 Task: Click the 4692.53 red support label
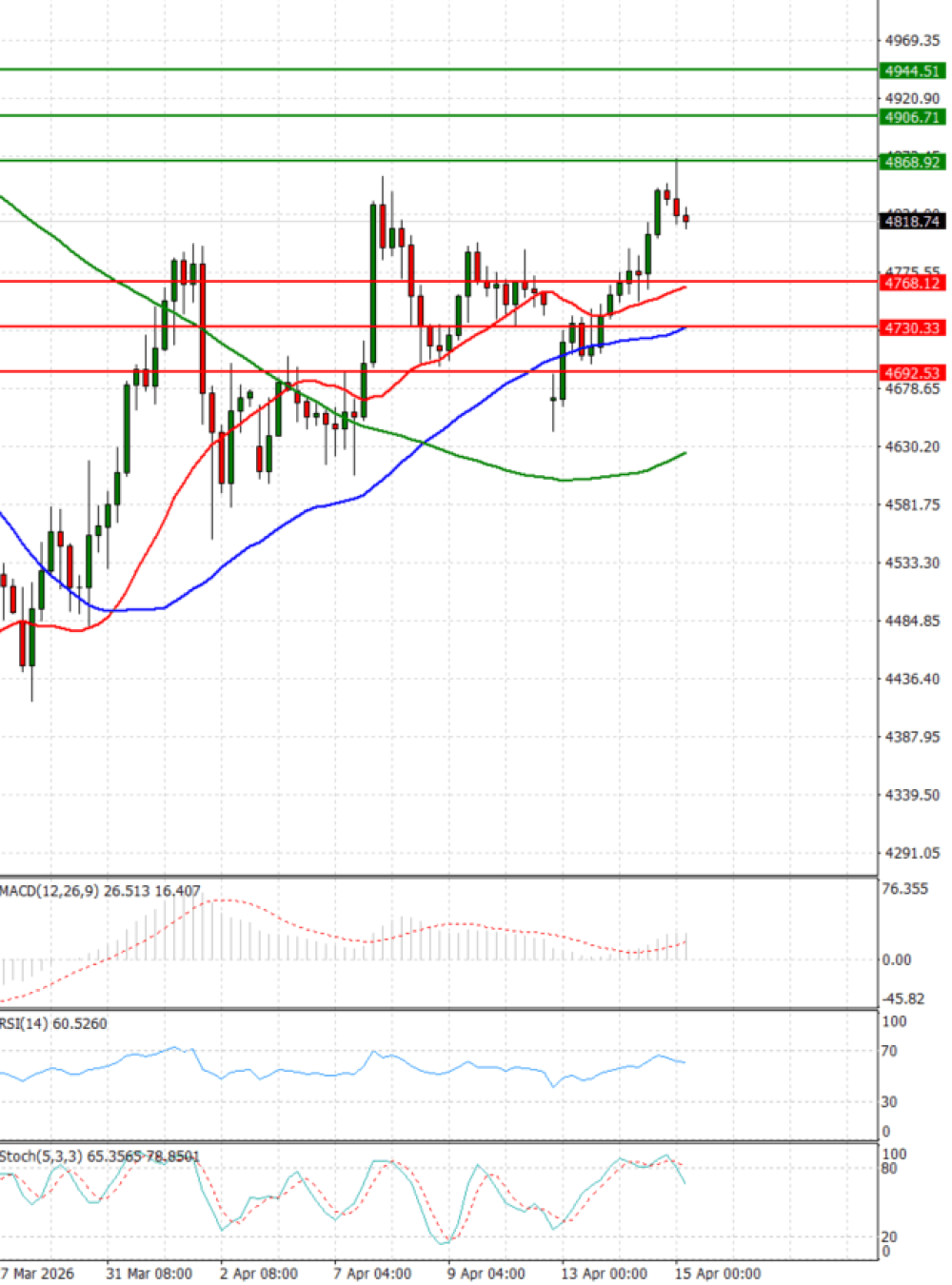point(912,373)
